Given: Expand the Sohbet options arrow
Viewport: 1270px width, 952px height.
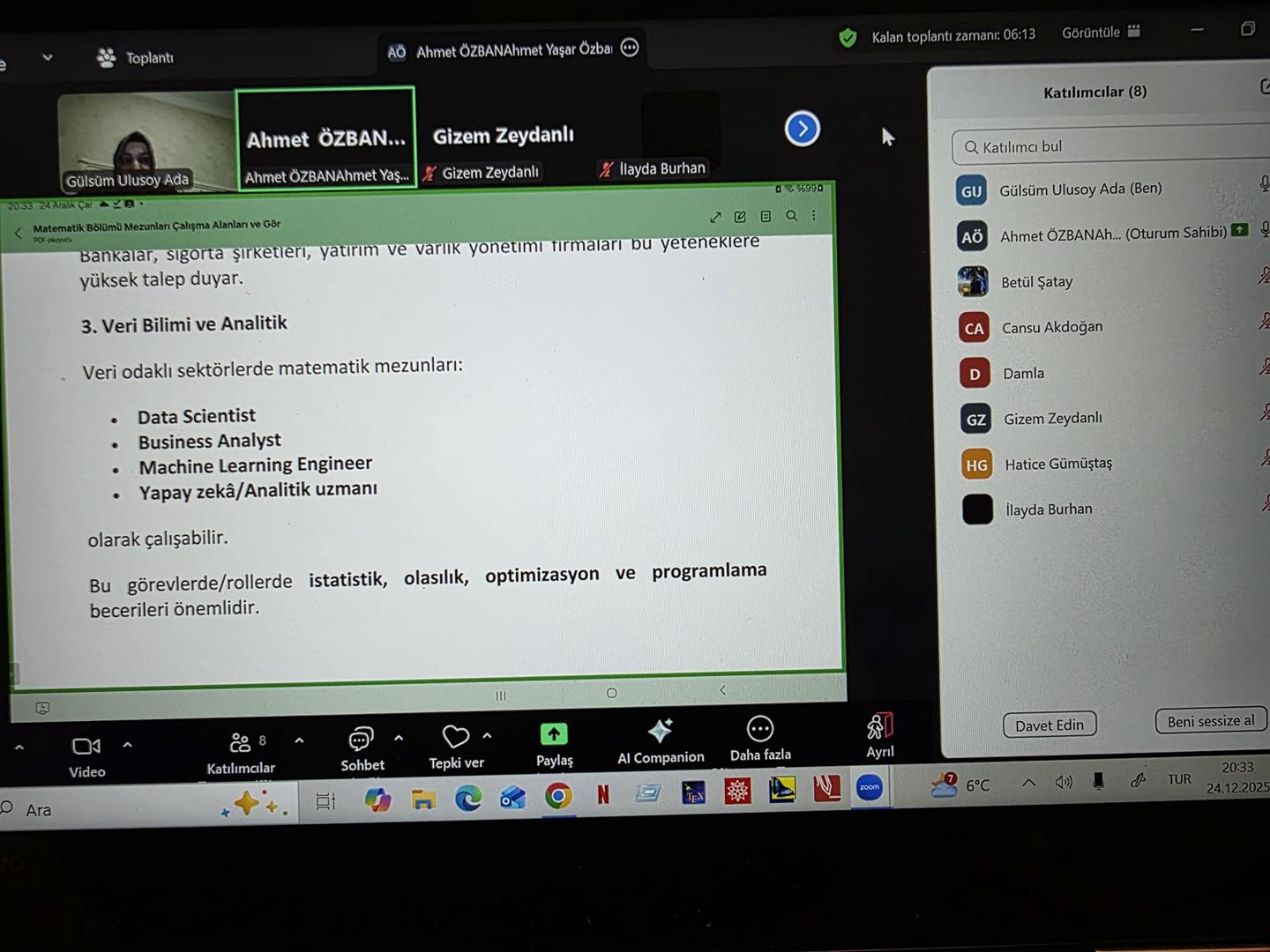Looking at the screenshot, I should click(399, 738).
